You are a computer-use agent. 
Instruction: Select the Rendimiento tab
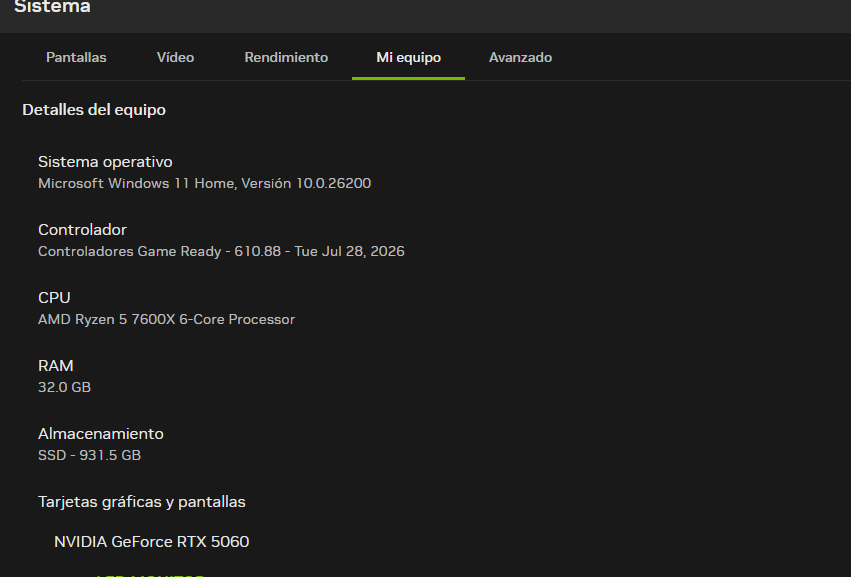point(286,58)
